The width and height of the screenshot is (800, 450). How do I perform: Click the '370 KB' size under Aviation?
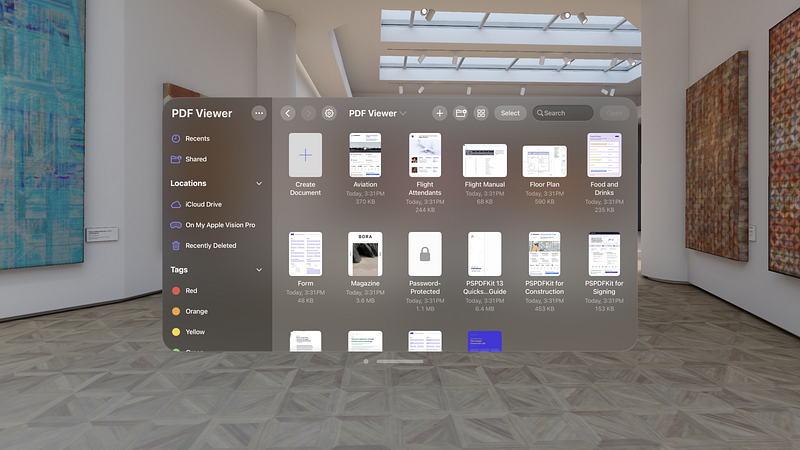coord(365,202)
